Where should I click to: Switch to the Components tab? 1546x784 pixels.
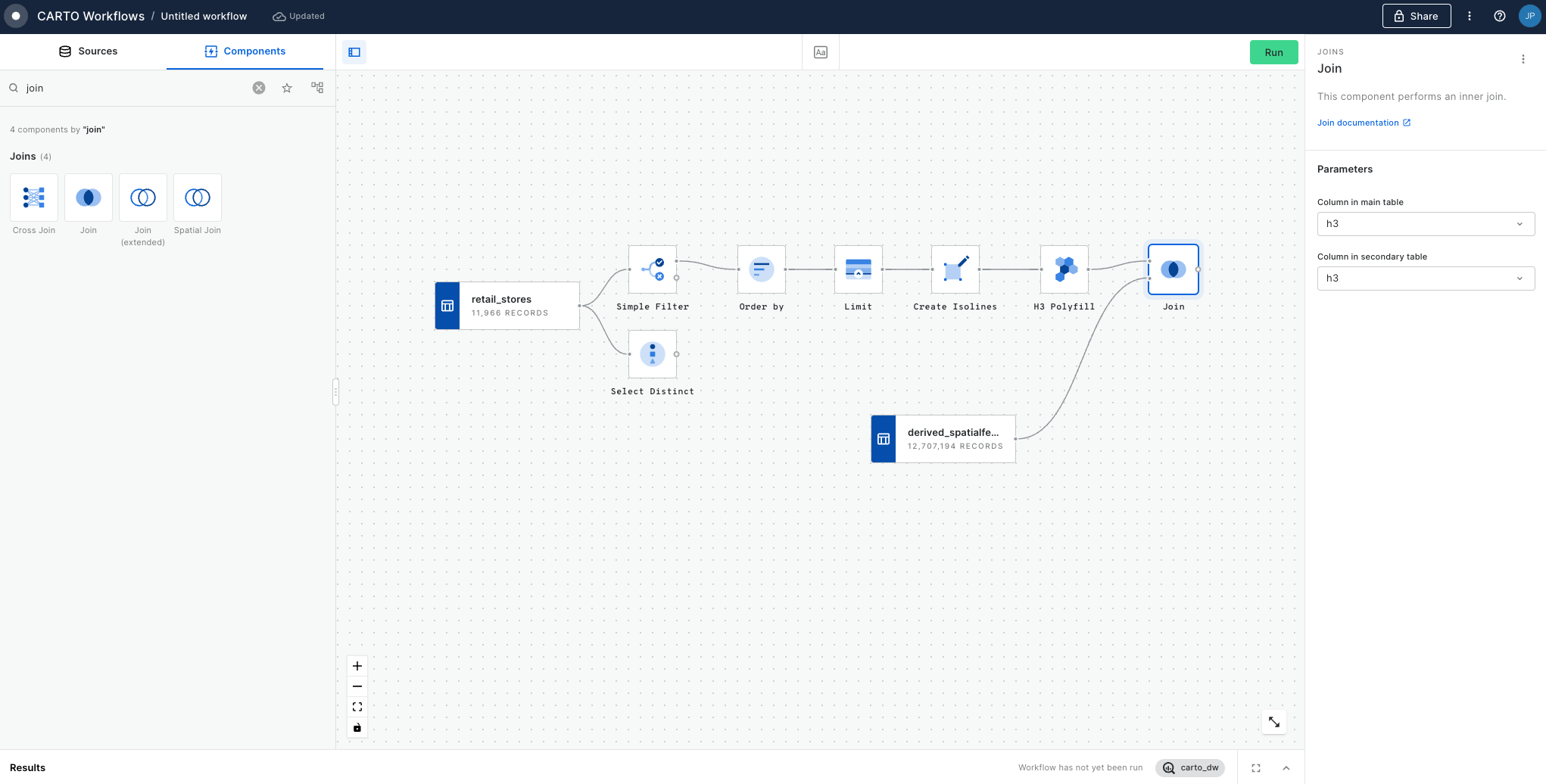pos(245,51)
